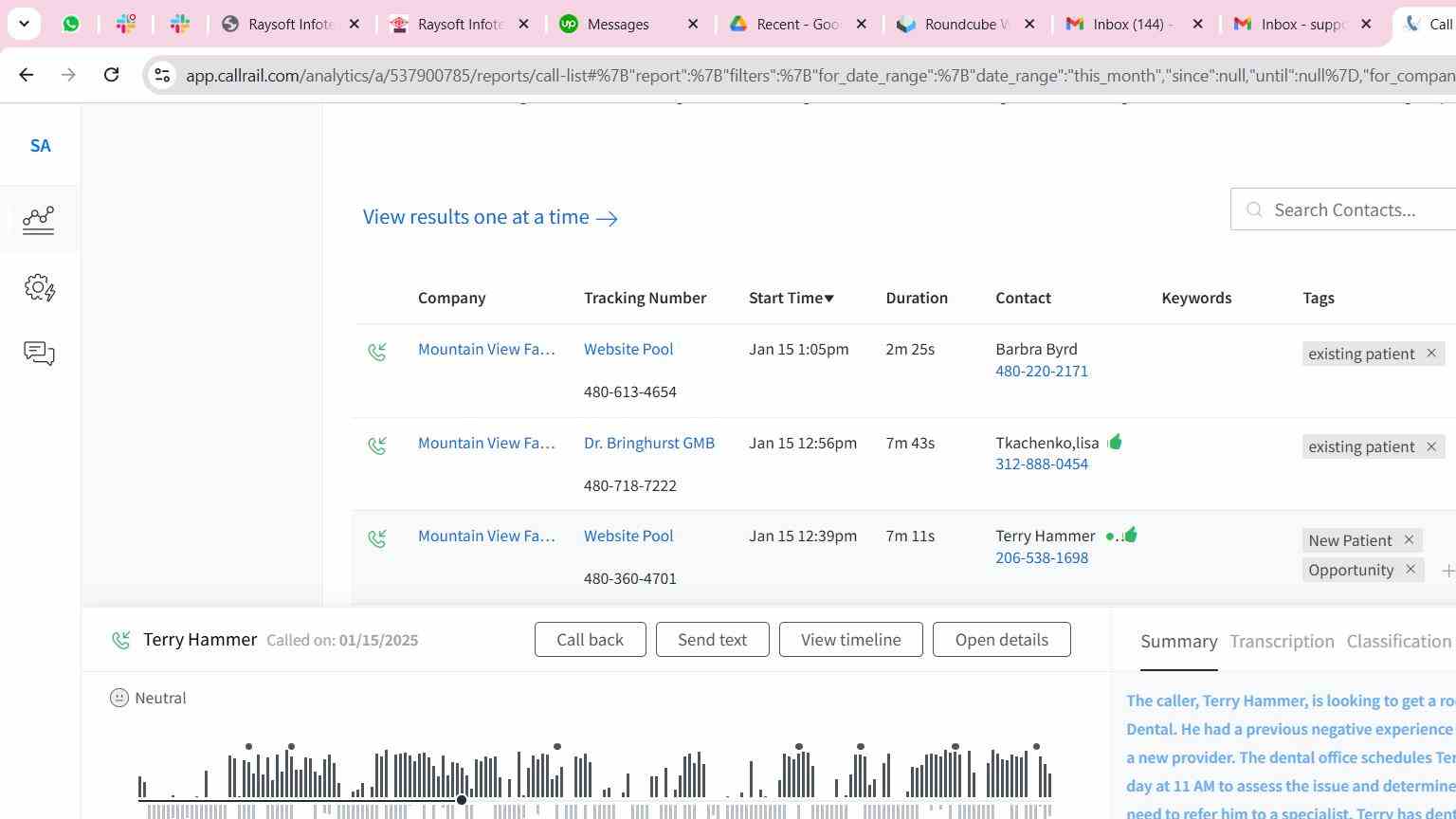The height and width of the screenshot is (819, 1456).
Task: Open the Transcription tab
Action: coord(1282,642)
